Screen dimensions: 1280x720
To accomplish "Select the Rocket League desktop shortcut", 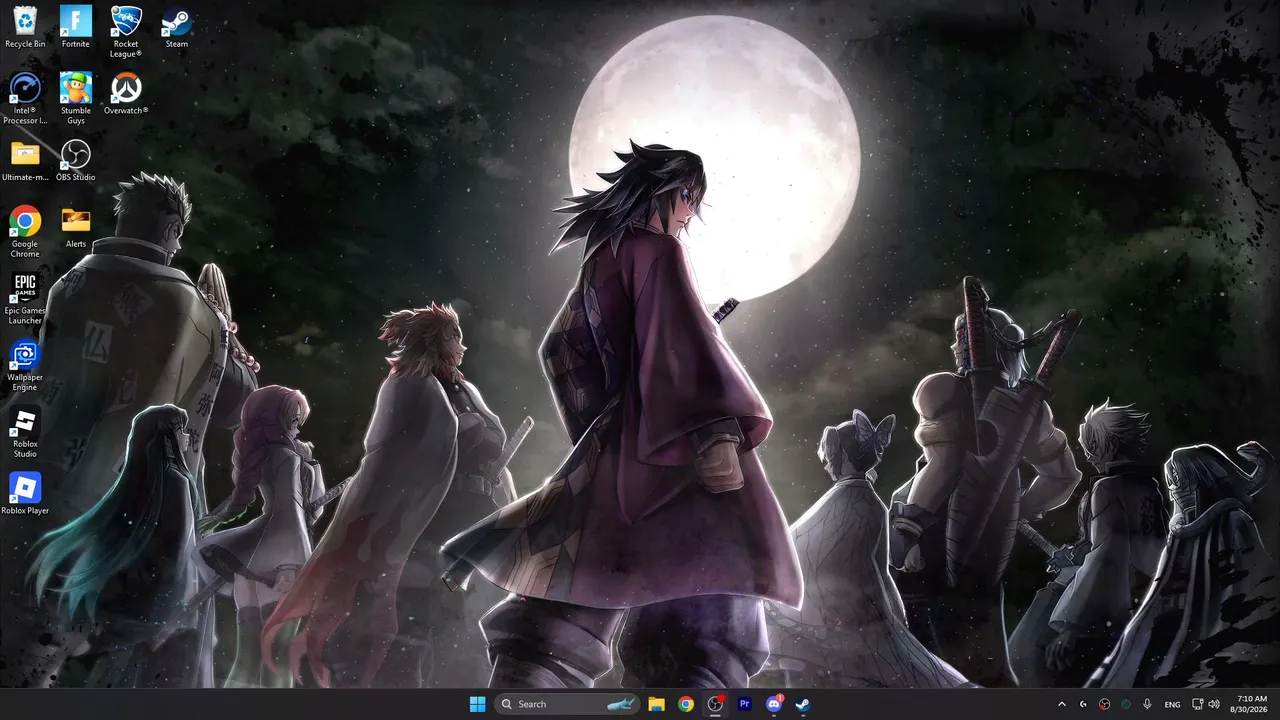I will pyautogui.click(x=126, y=32).
